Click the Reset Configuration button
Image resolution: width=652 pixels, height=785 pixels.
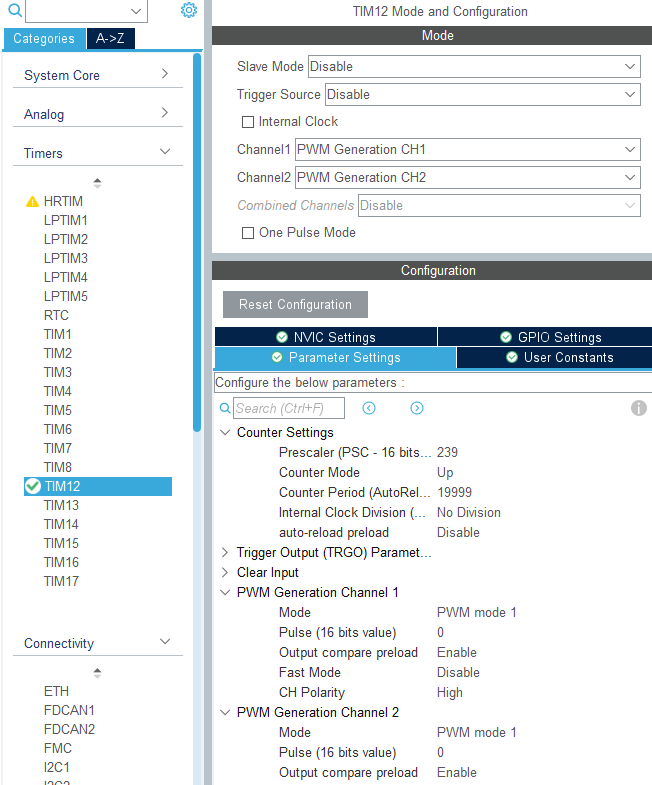click(295, 304)
